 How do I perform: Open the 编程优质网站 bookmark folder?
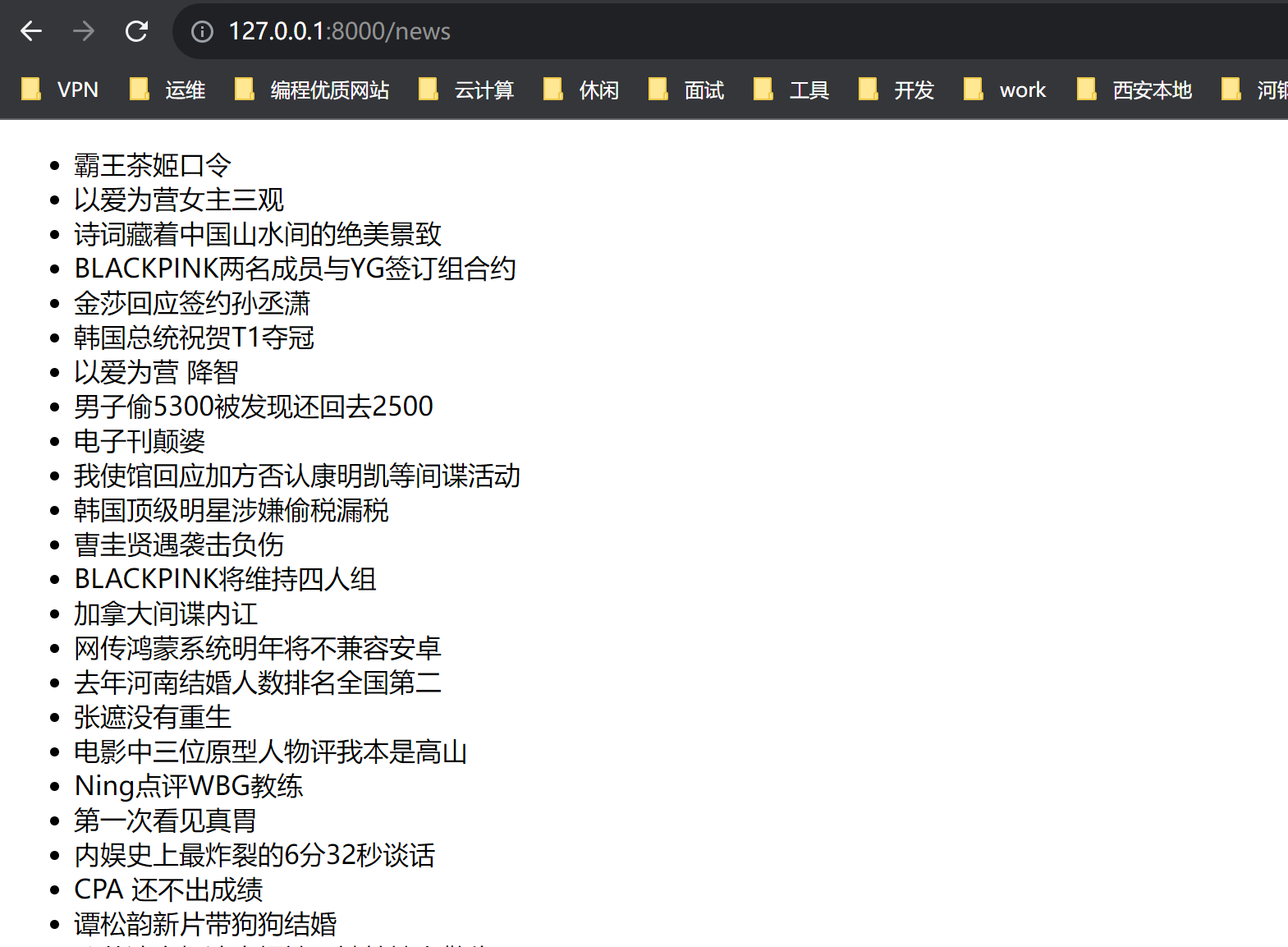[312, 90]
